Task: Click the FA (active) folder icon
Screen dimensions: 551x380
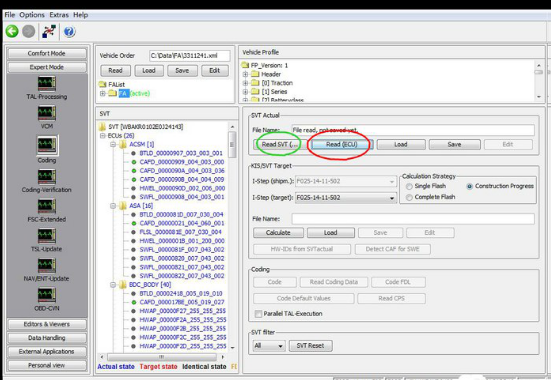Action: click(112, 93)
